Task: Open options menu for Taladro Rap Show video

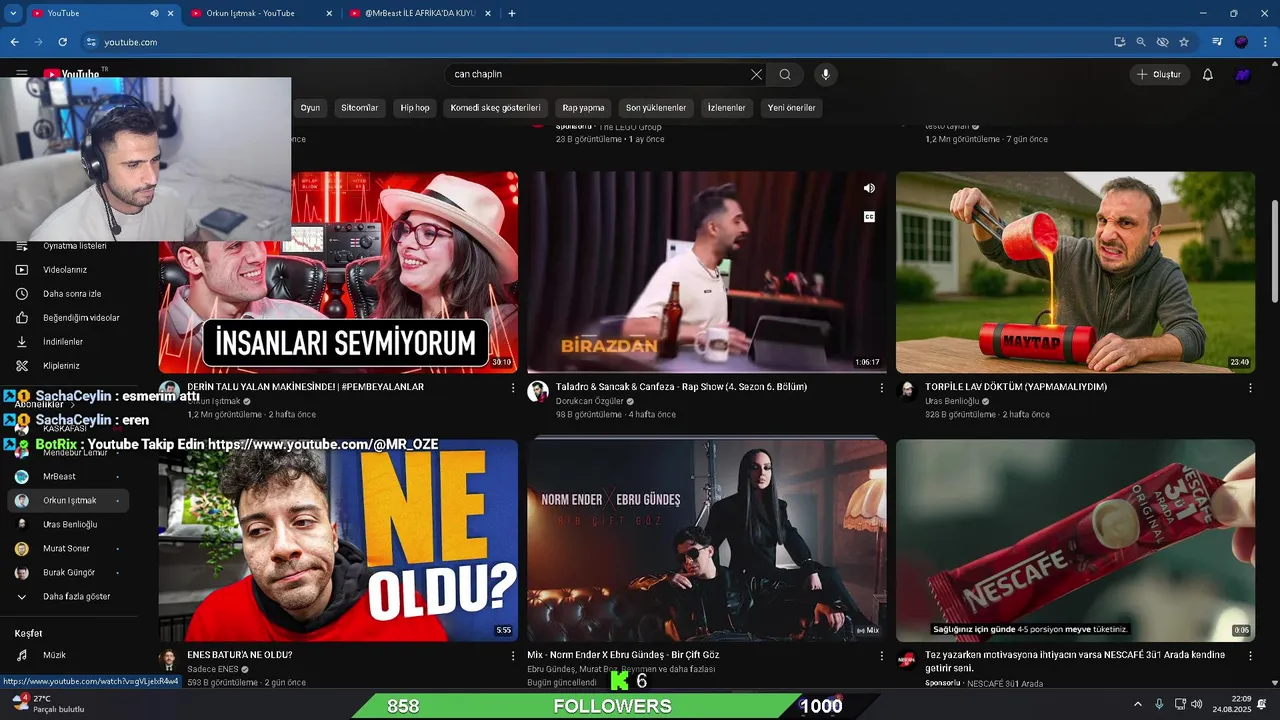Action: [x=882, y=388]
